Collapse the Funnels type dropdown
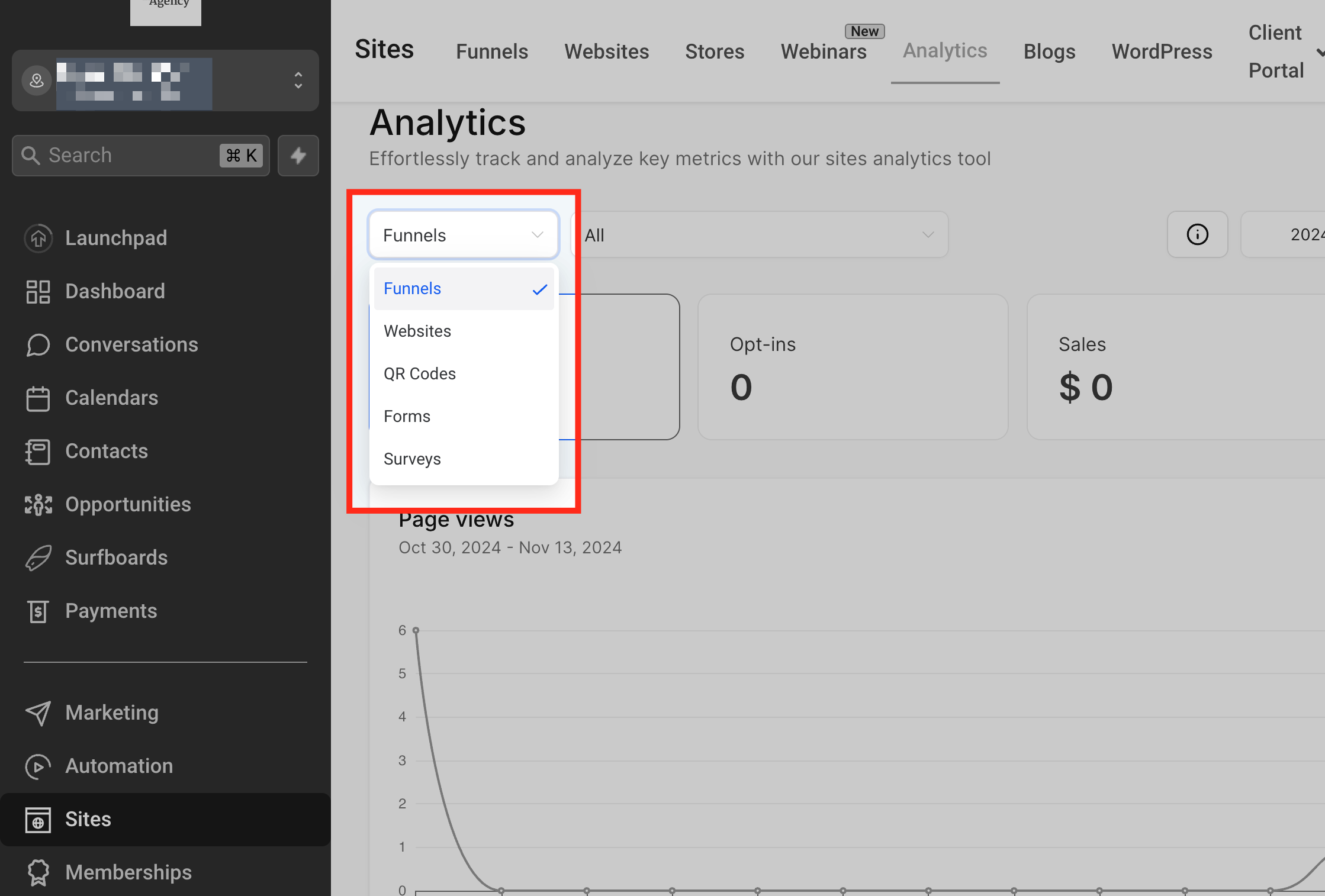1325x896 pixels. coord(464,235)
